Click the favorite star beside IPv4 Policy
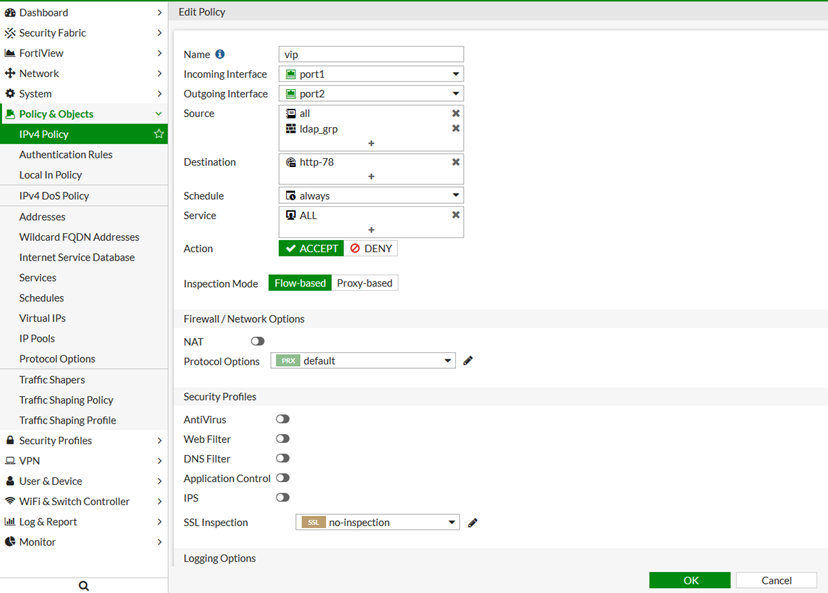Viewport: 828px width, 593px height. coord(158,134)
